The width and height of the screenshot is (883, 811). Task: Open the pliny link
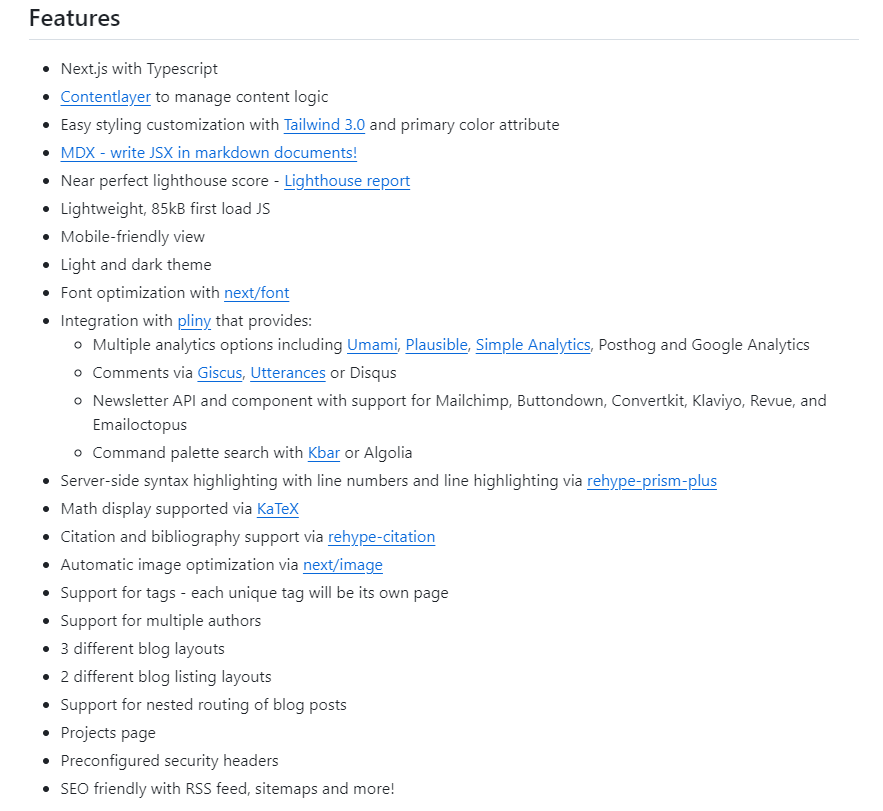194,321
